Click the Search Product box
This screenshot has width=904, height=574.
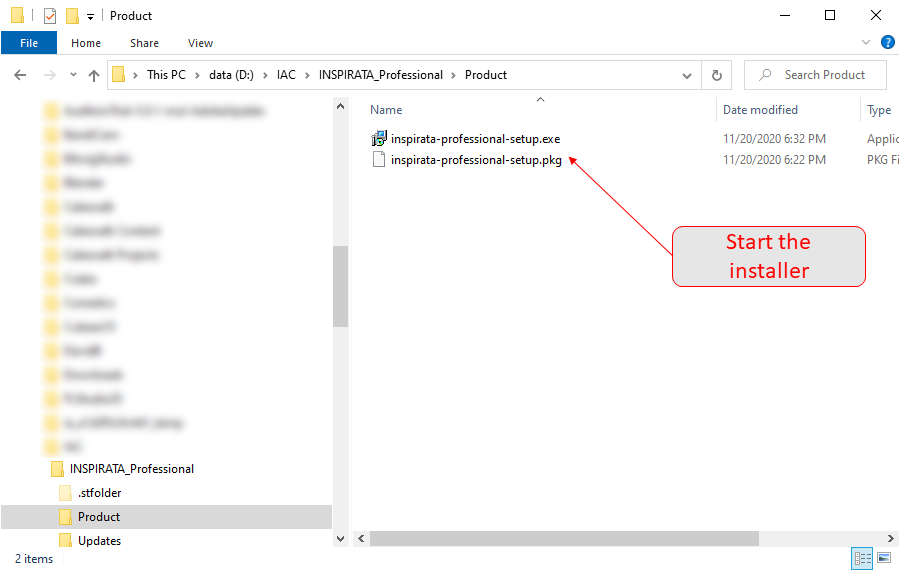(815, 75)
